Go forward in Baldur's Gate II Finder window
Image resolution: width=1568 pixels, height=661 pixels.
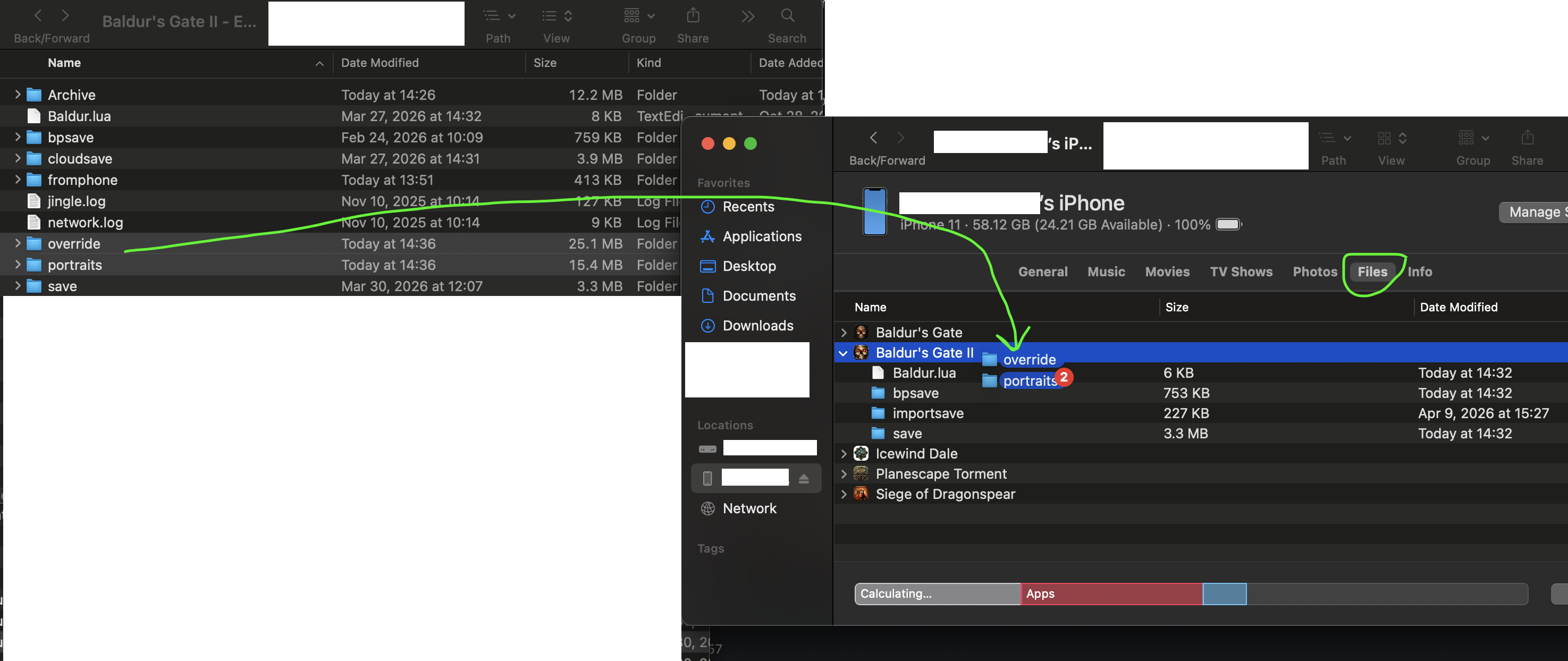(x=65, y=16)
